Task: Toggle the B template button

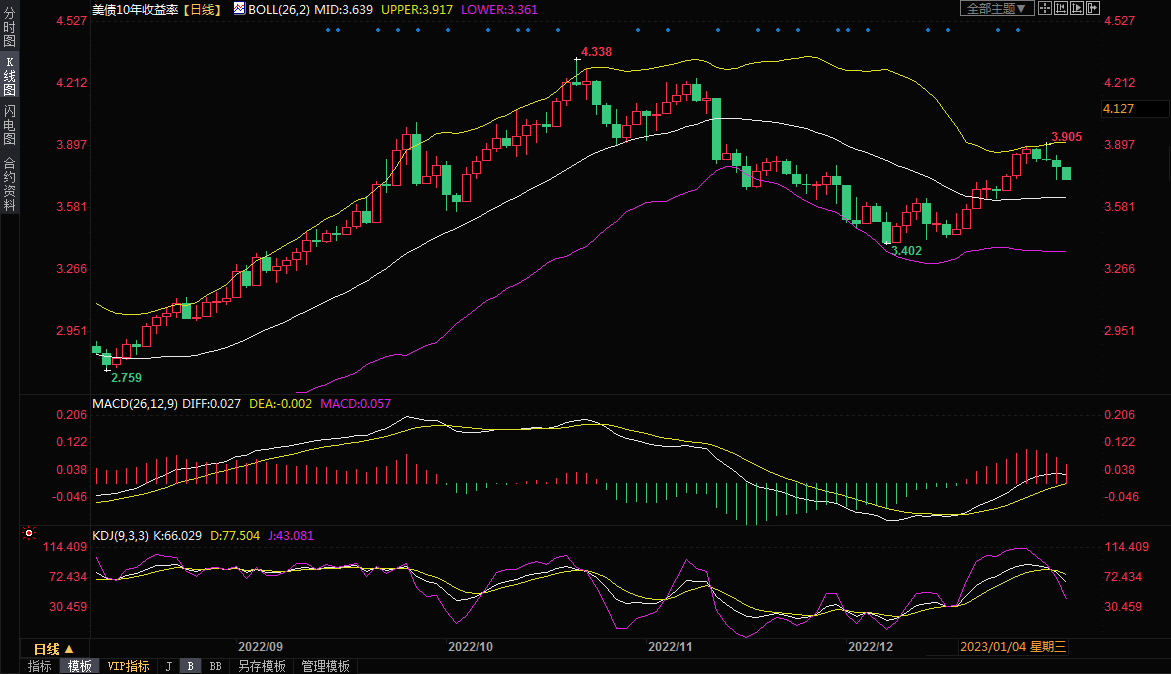Action: tap(190, 666)
